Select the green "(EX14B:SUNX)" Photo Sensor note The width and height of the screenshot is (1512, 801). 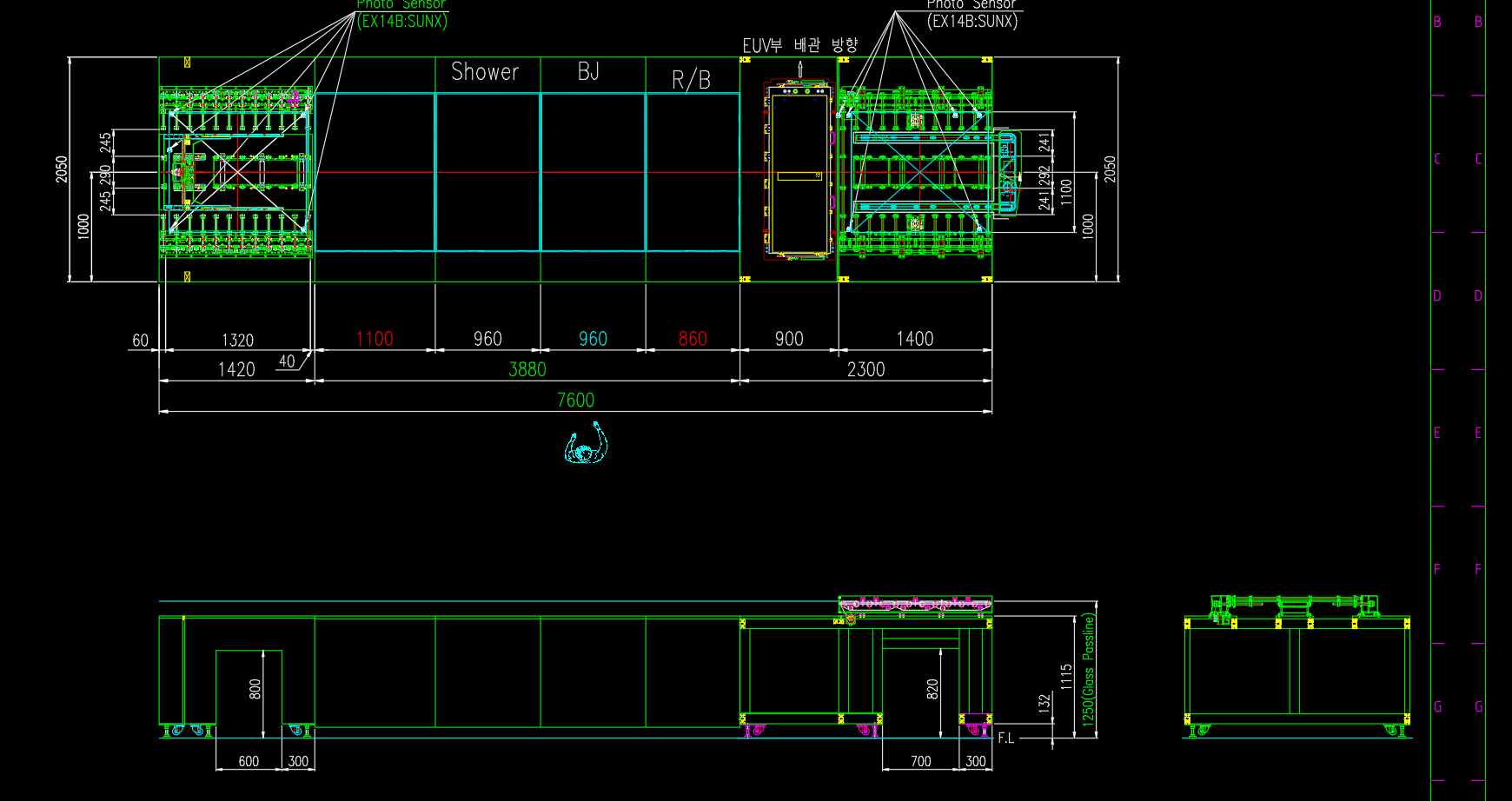[402, 22]
